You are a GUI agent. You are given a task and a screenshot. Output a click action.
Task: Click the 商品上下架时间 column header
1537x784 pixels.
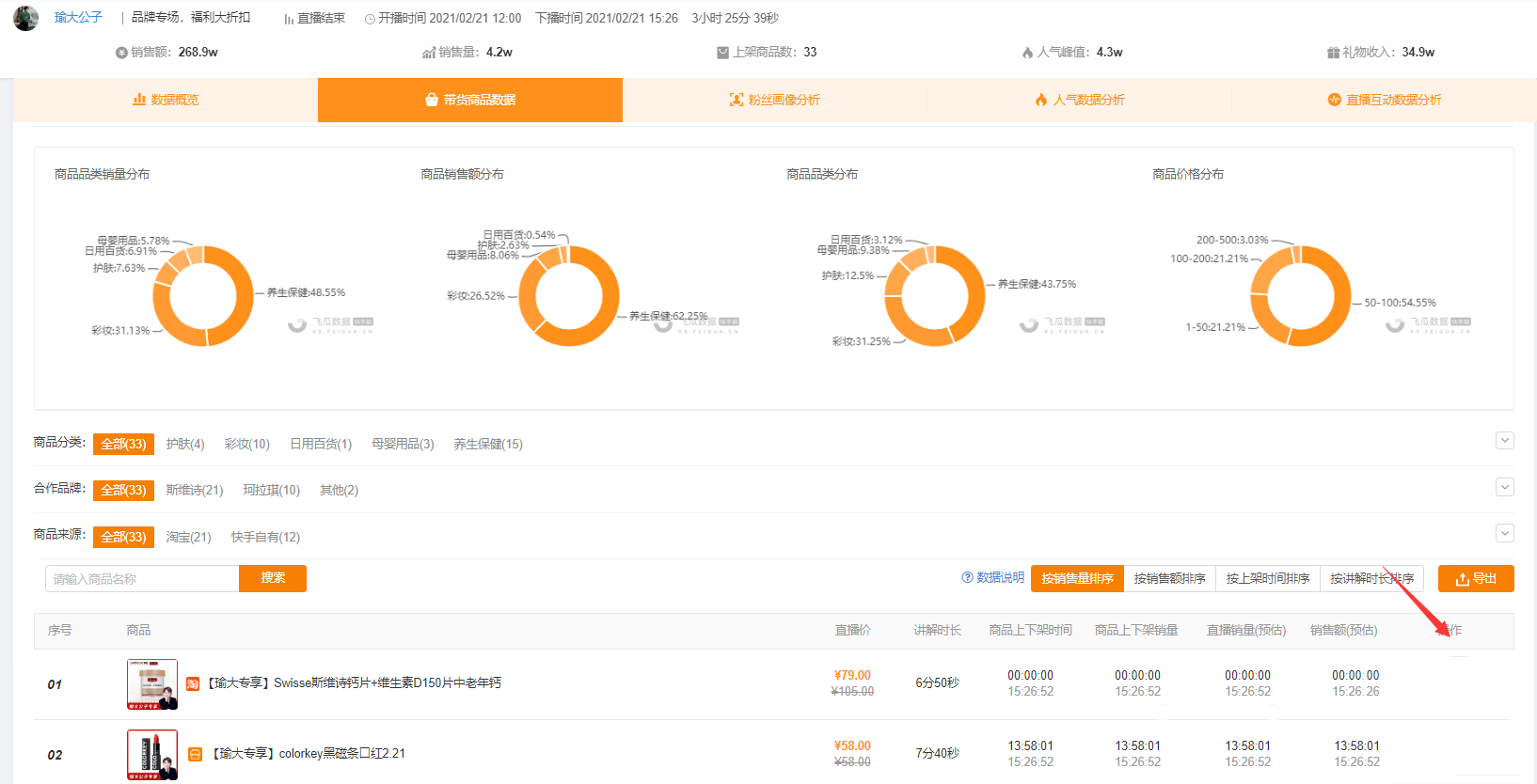1030,630
